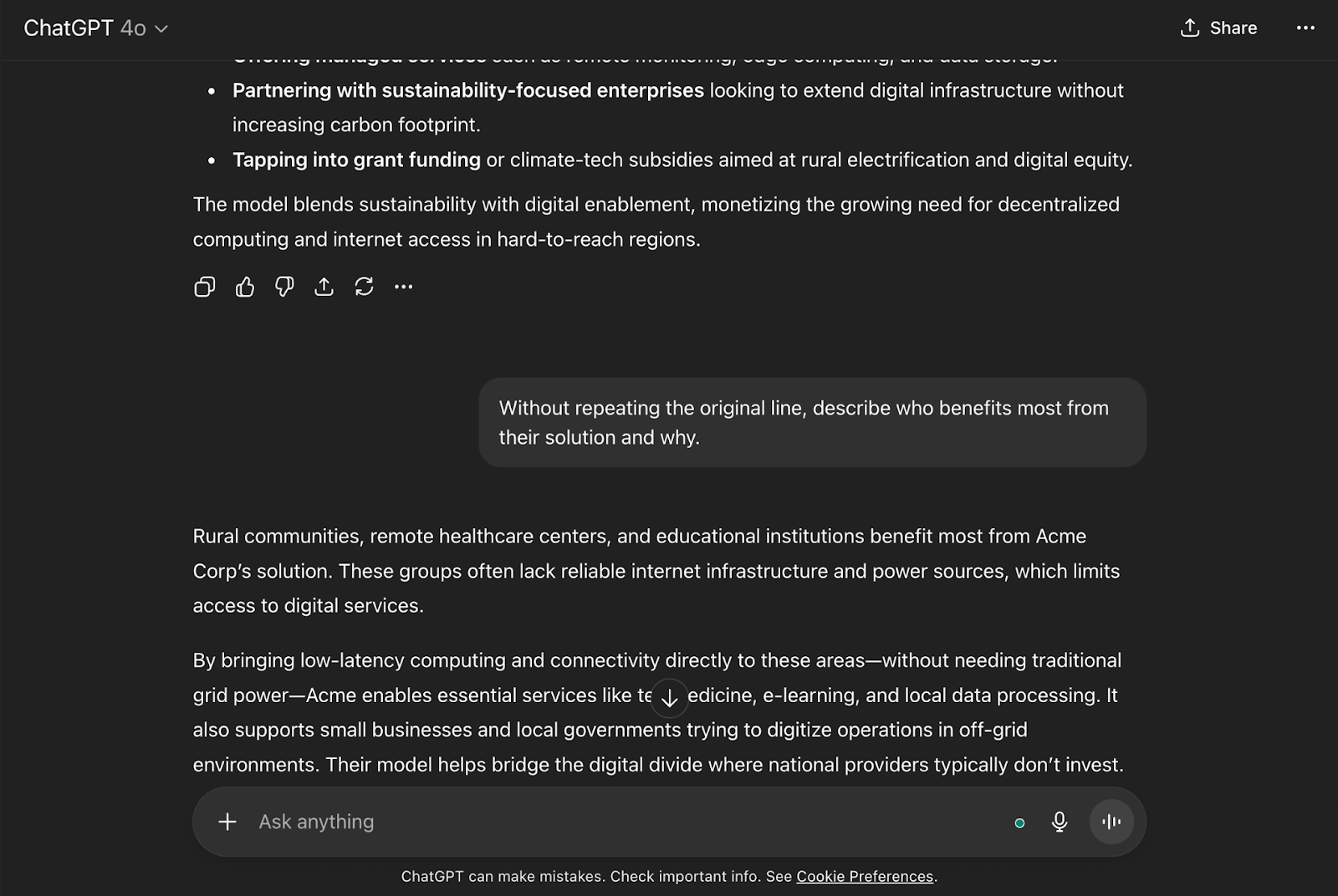The image size is (1338, 896).
Task: Open the Cookie Preferences link
Action: click(x=865, y=876)
